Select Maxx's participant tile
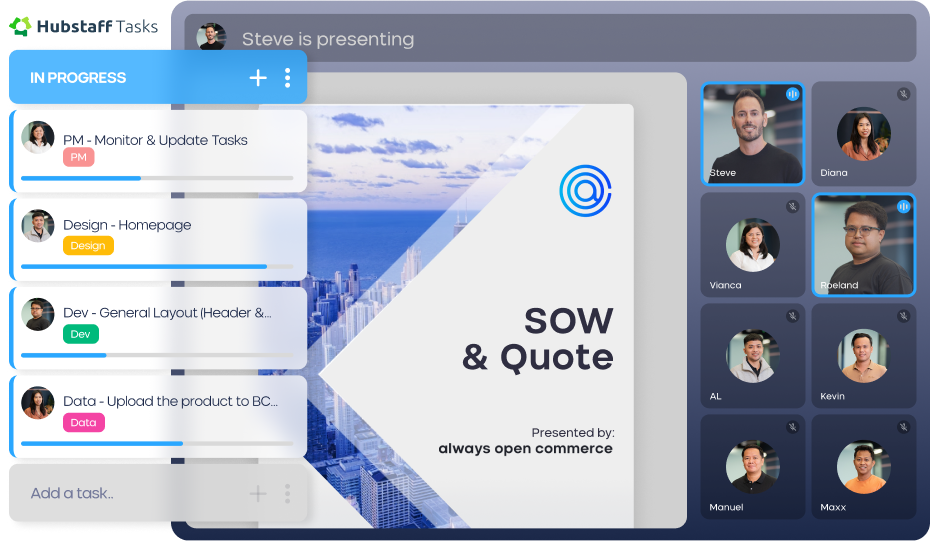Viewport: 930px width, 541px height. pos(864,467)
